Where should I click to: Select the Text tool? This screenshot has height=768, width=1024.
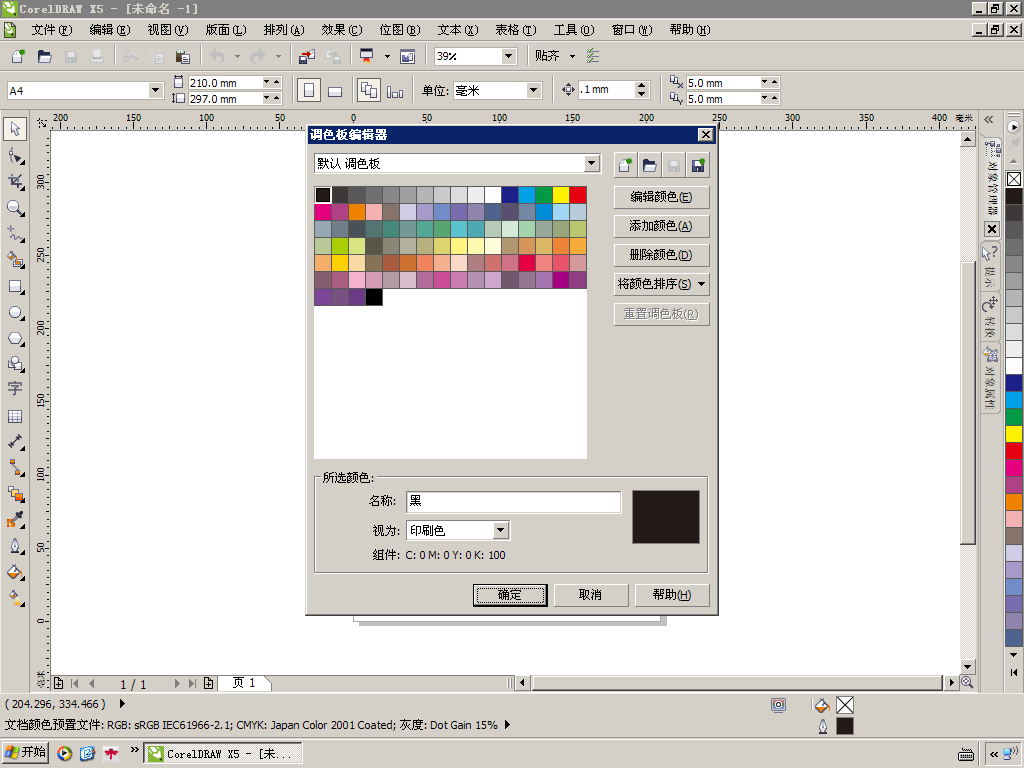tap(15, 389)
